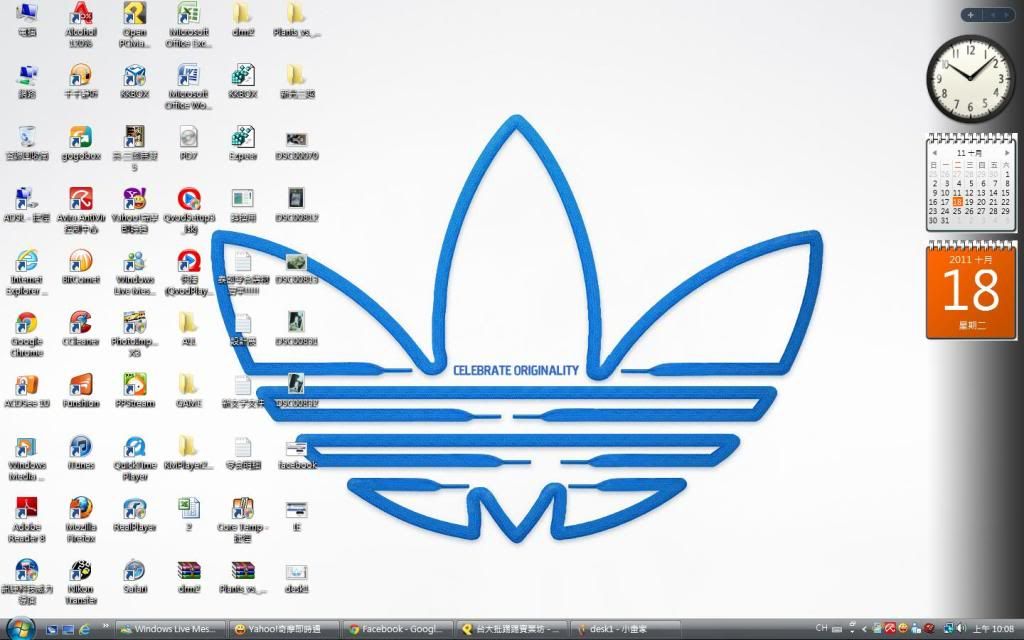The image size is (1024, 640).
Task: Click the Windows Start orb
Action: pyautogui.click(x=20, y=628)
